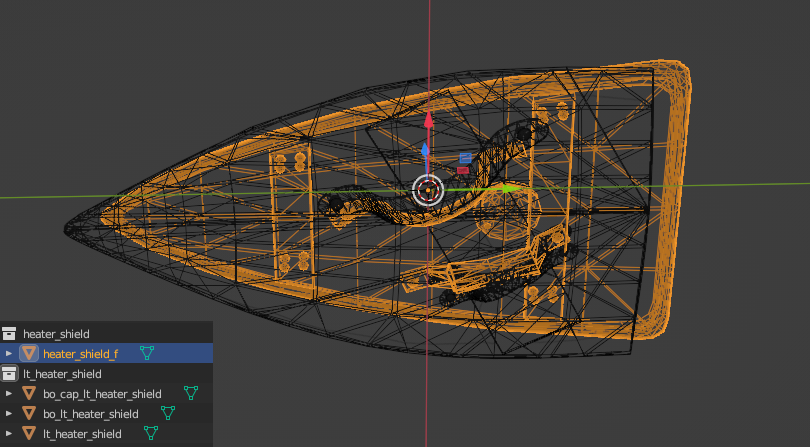The height and width of the screenshot is (447, 810).
Task: Select the bo_lt_heater_shield name text
Action: (90, 414)
